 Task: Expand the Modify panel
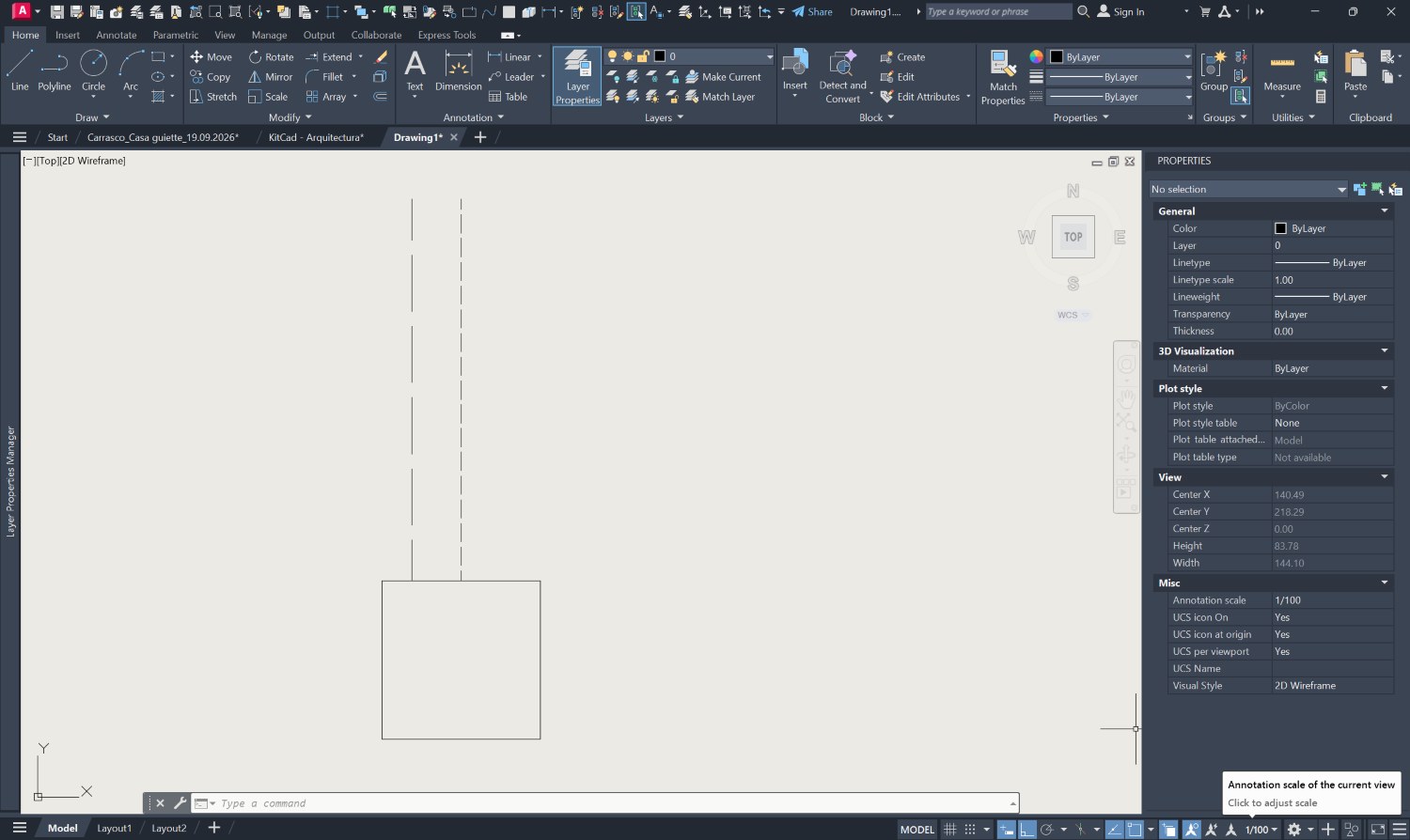(x=290, y=117)
